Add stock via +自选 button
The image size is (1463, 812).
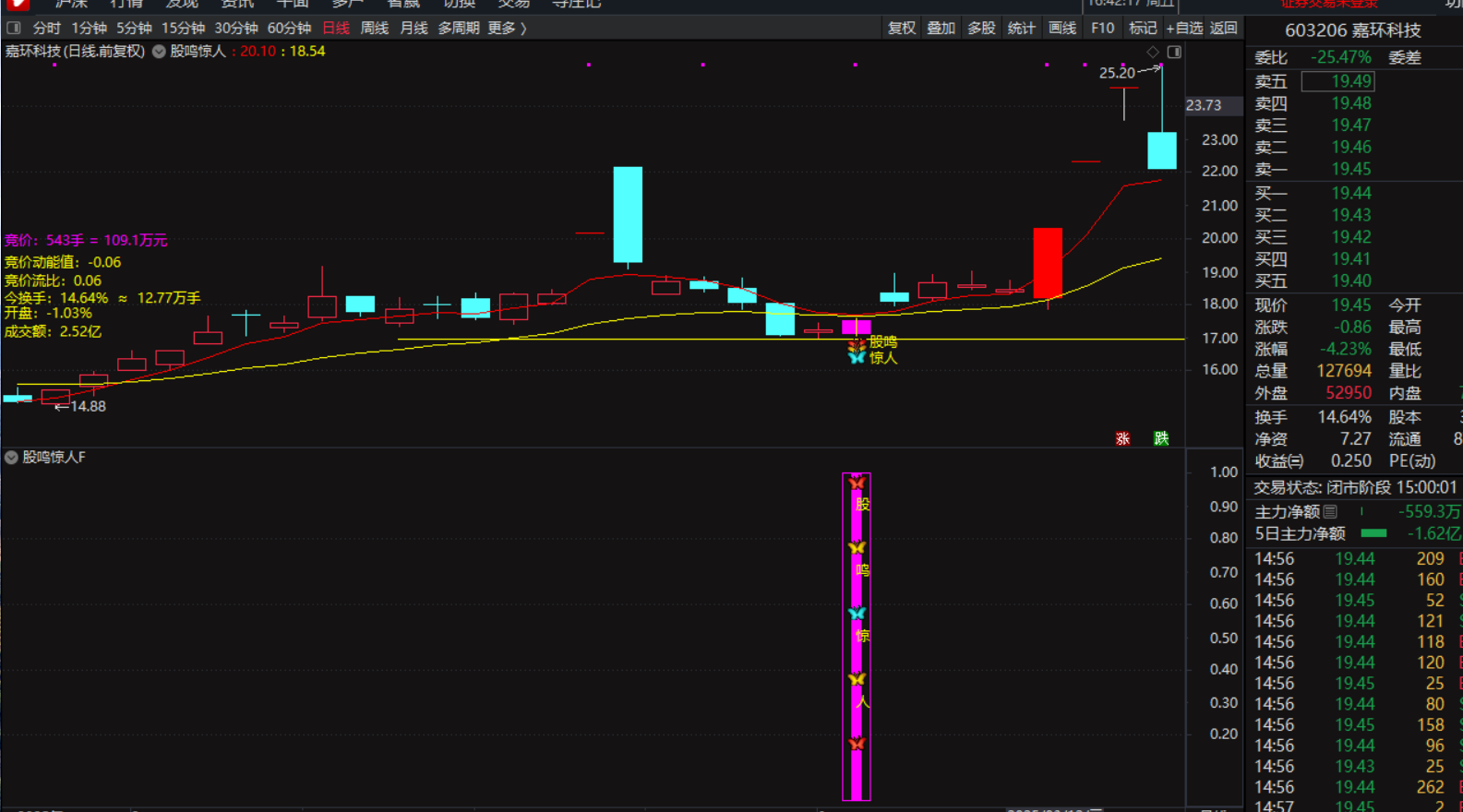click(1184, 28)
